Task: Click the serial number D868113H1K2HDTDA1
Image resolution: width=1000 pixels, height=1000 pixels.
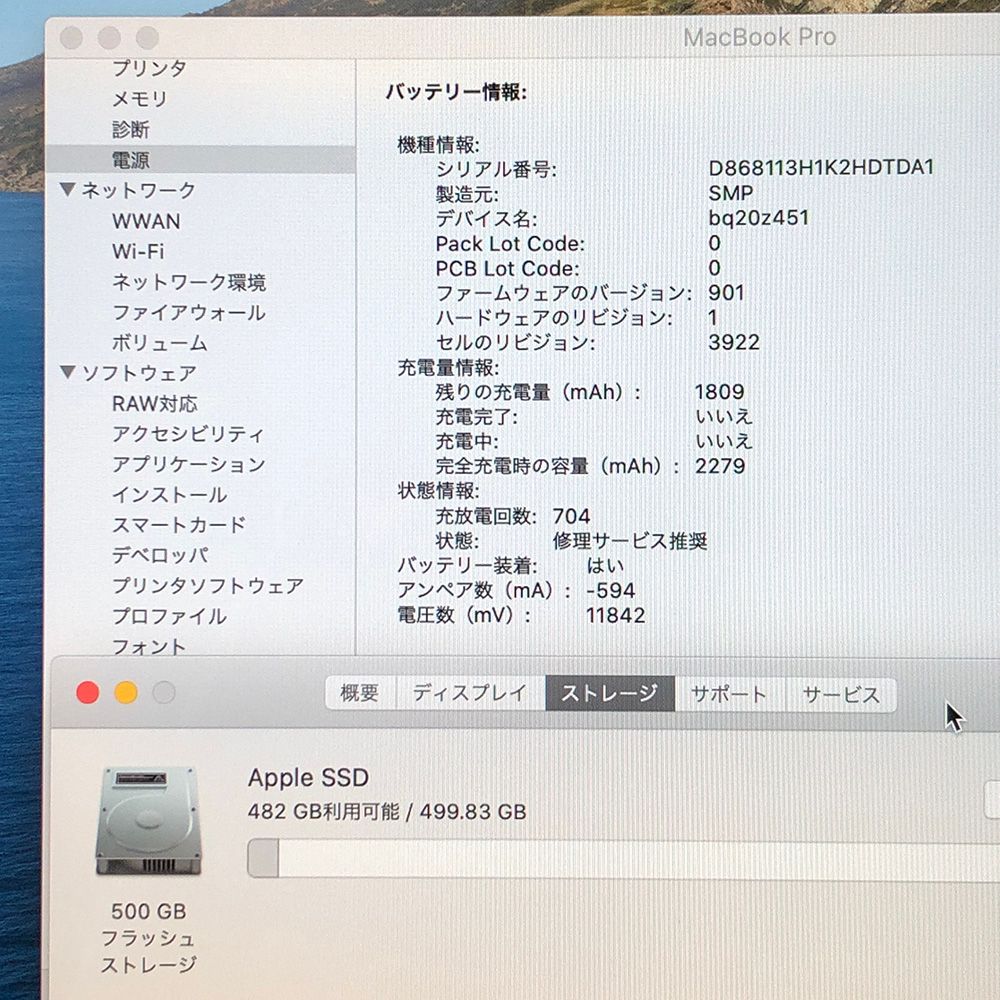Action: coord(821,168)
